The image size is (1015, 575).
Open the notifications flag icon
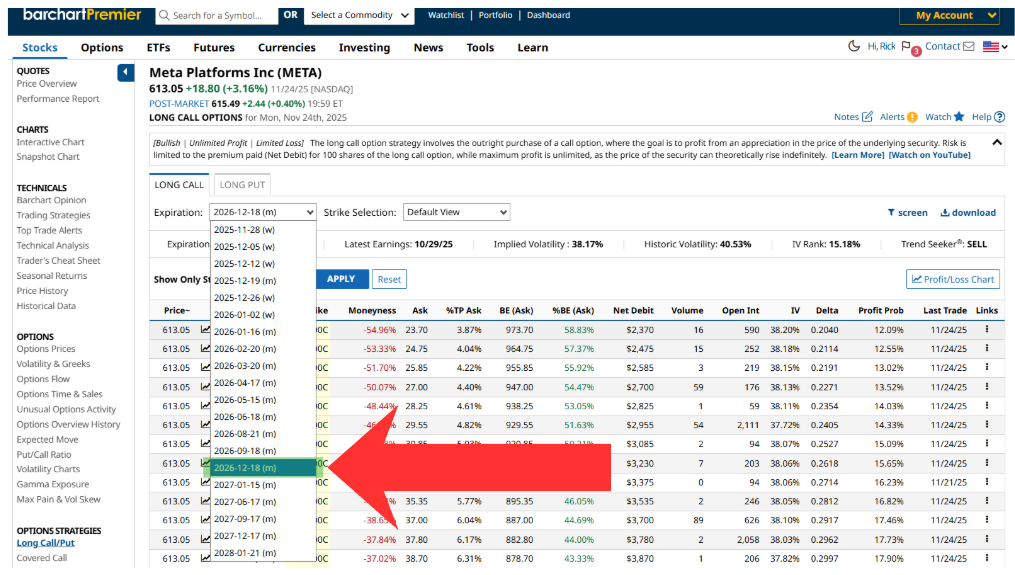click(906, 46)
